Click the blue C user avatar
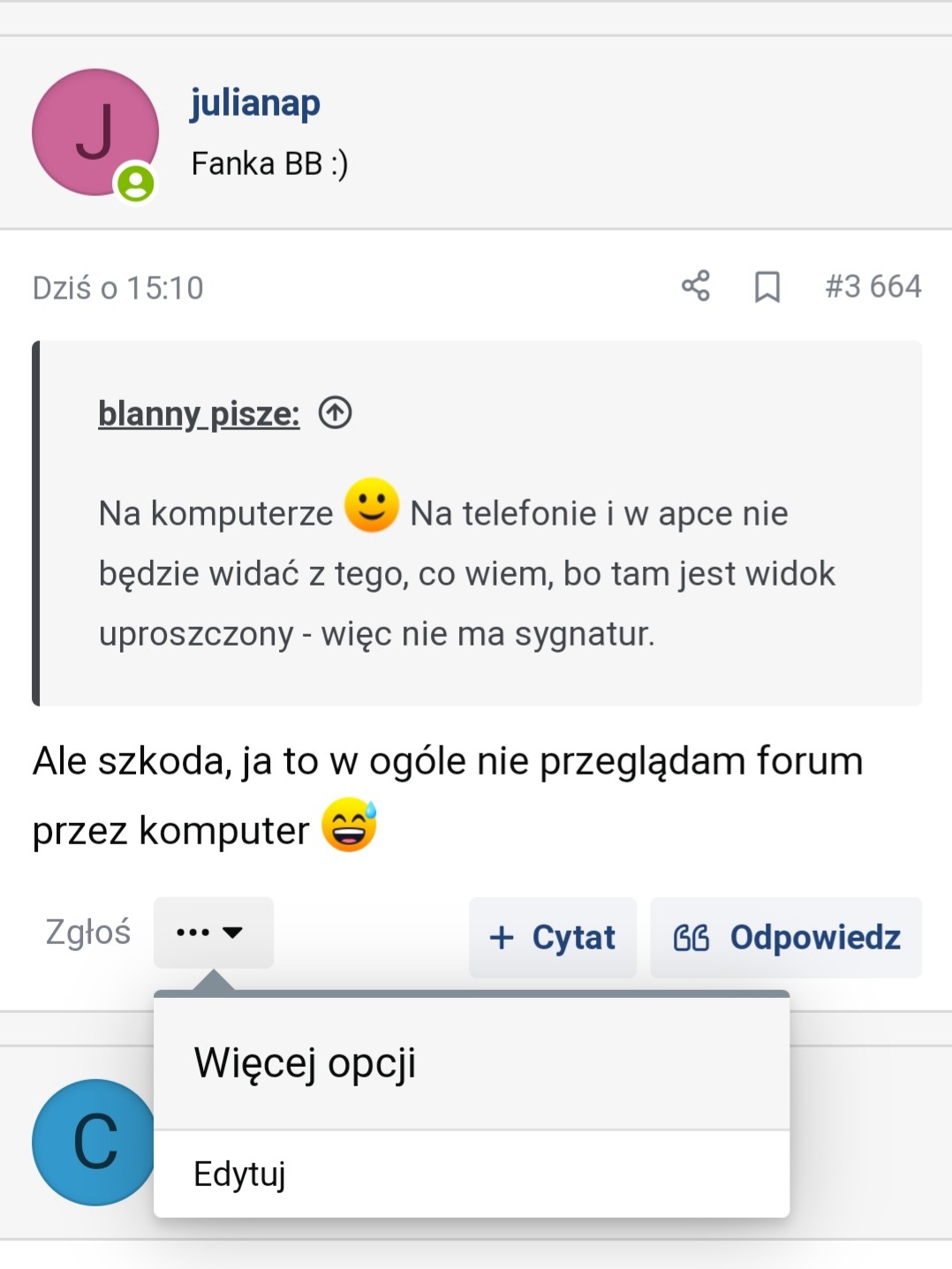The width and height of the screenshot is (952, 1269). 92,1142
